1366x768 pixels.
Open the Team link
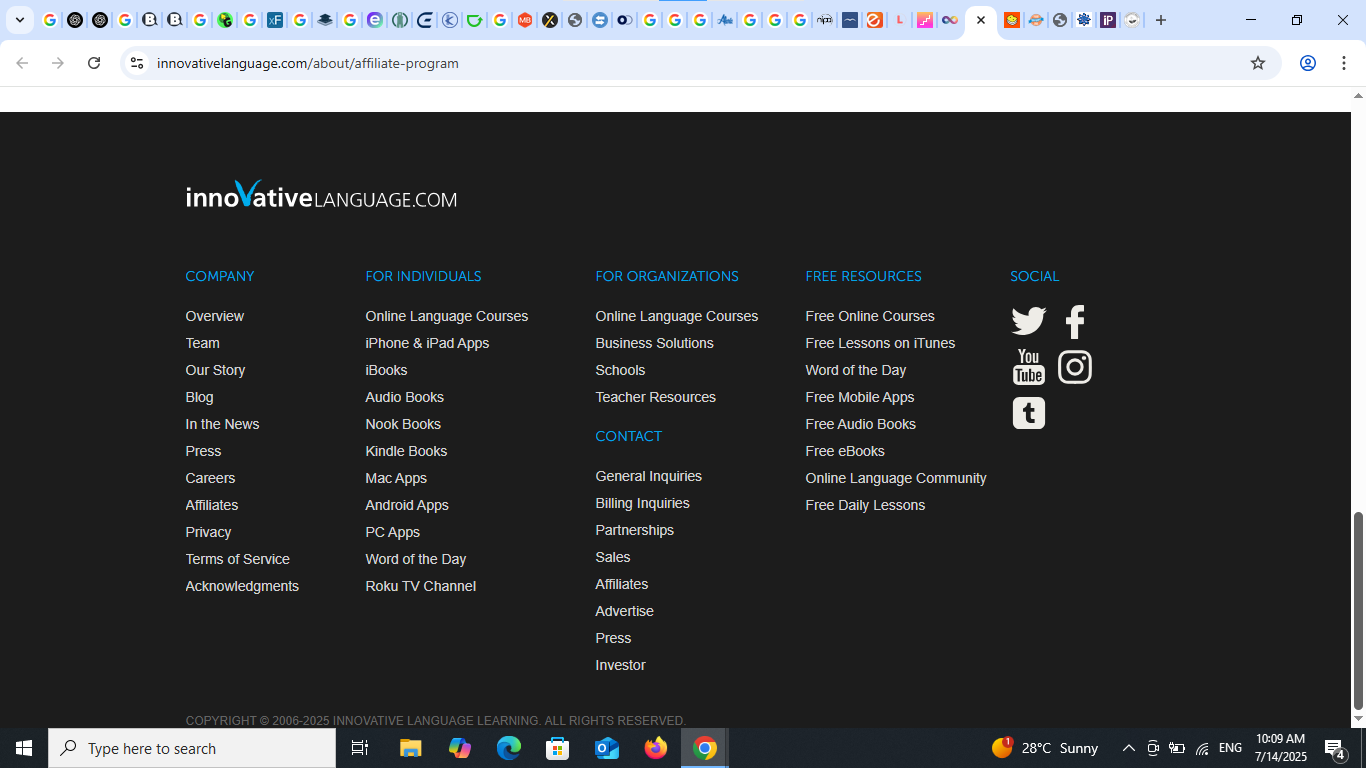tap(202, 343)
